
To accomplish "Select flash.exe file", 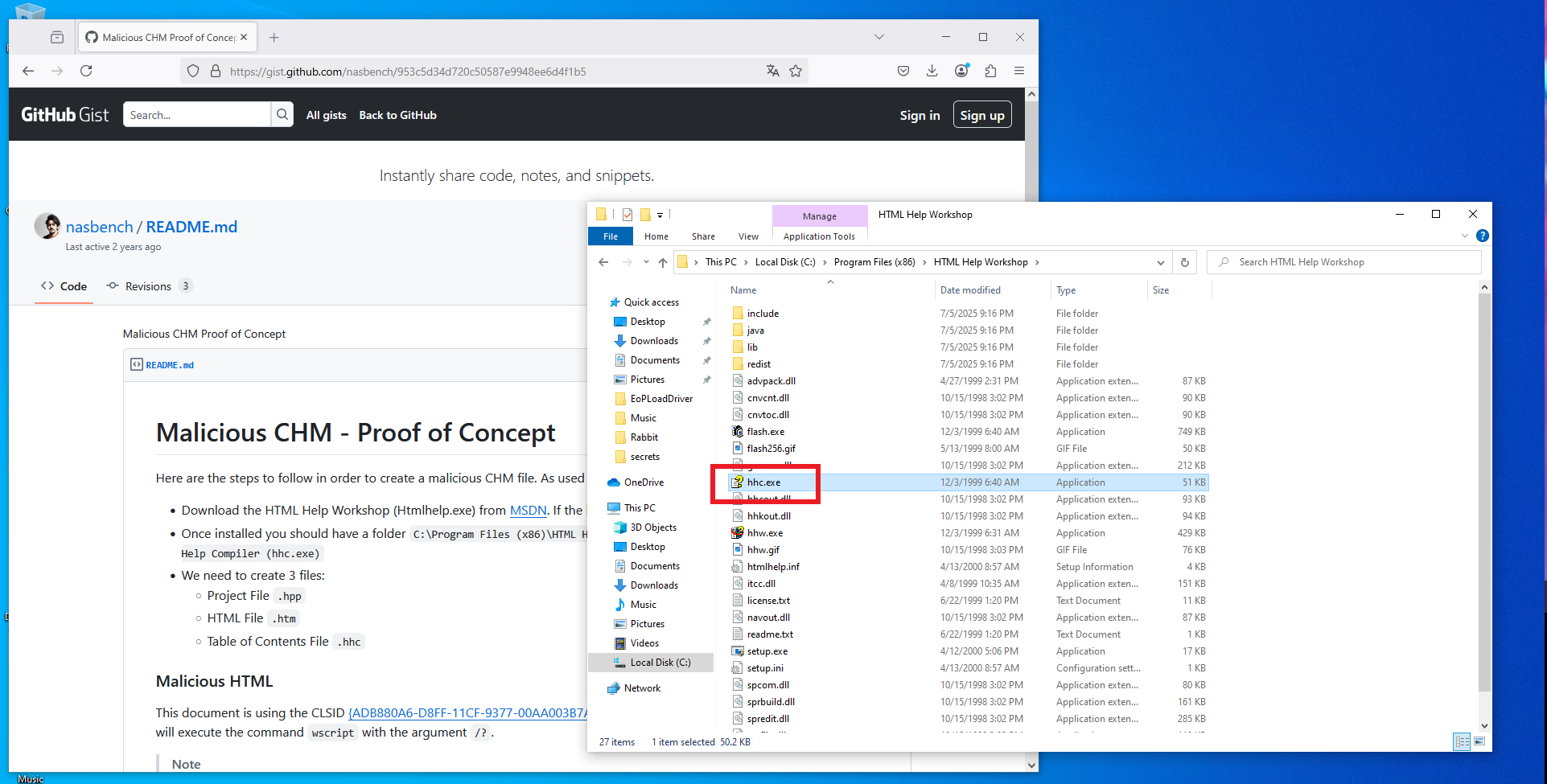I will (765, 432).
